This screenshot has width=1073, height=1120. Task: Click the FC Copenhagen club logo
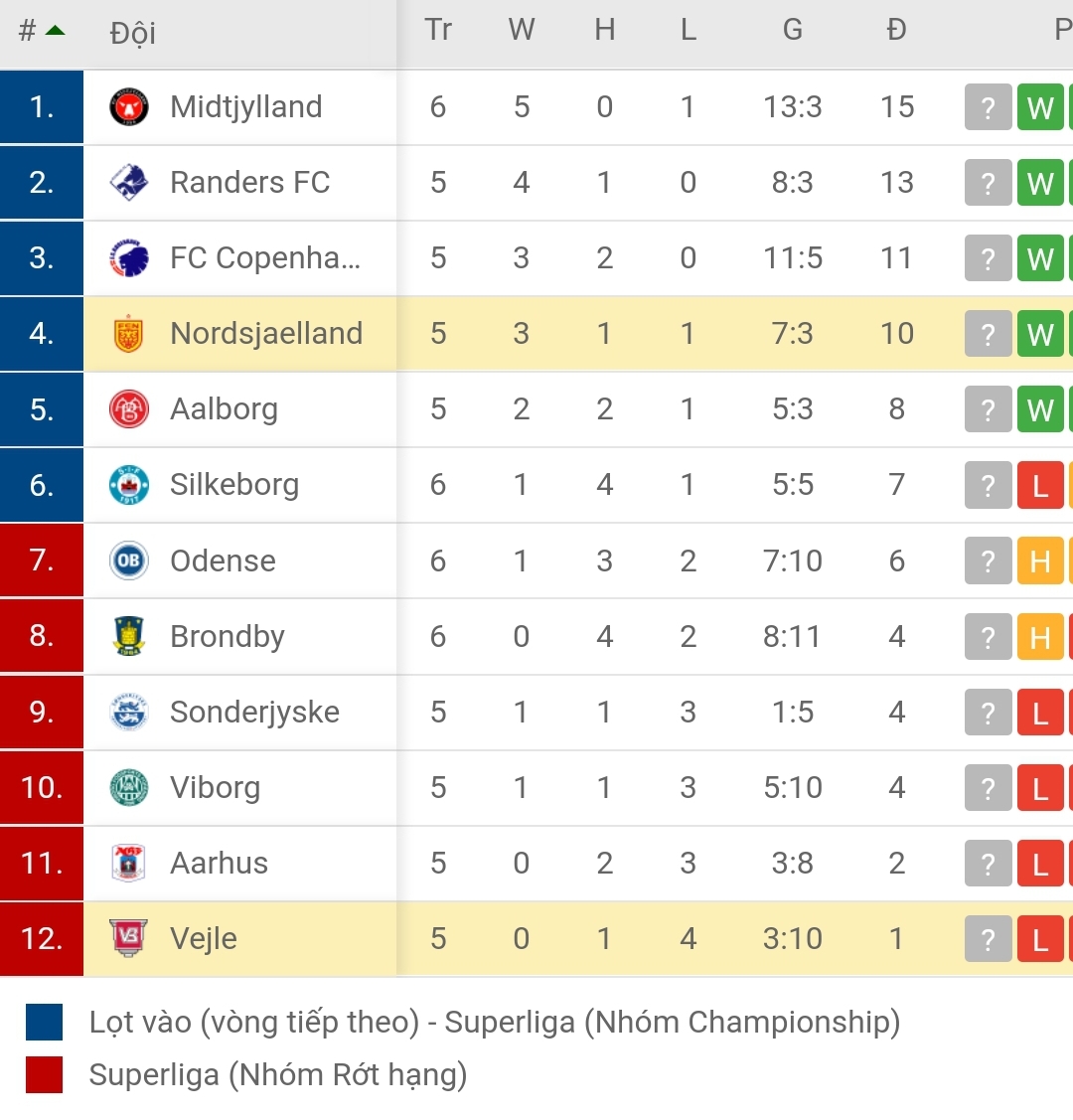tap(129, 258)
